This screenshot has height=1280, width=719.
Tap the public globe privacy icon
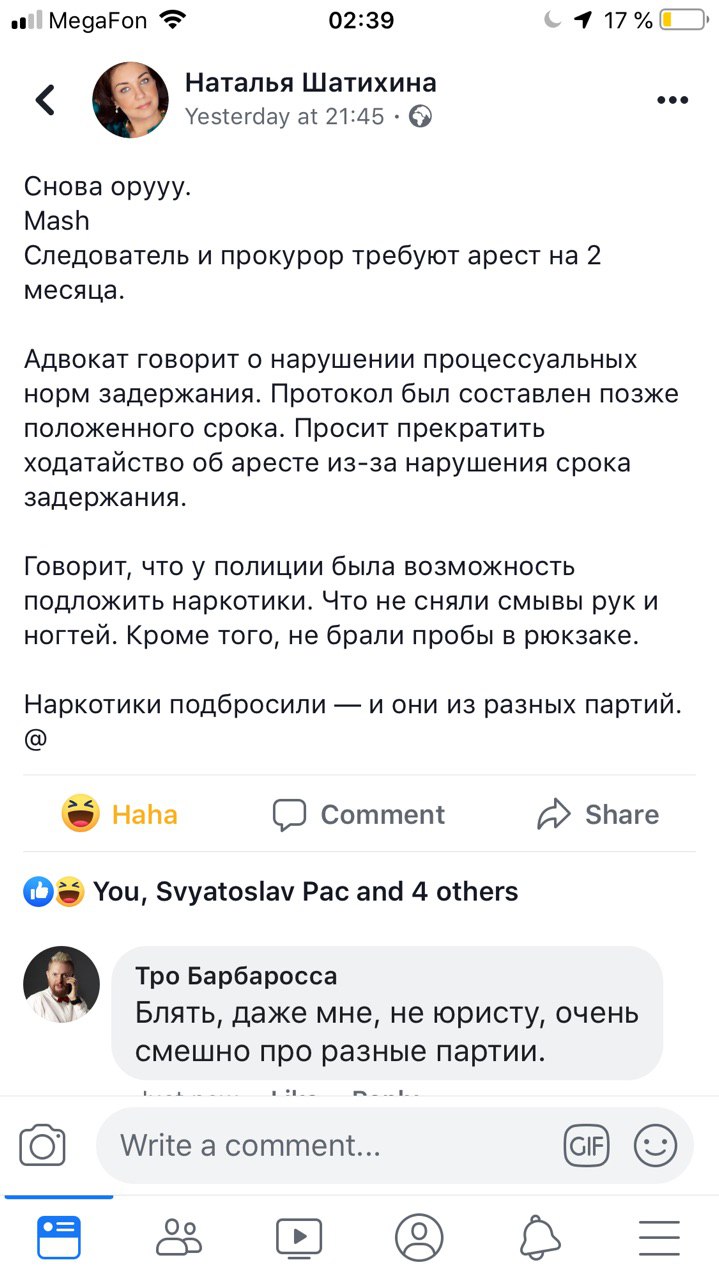[421, 117]
